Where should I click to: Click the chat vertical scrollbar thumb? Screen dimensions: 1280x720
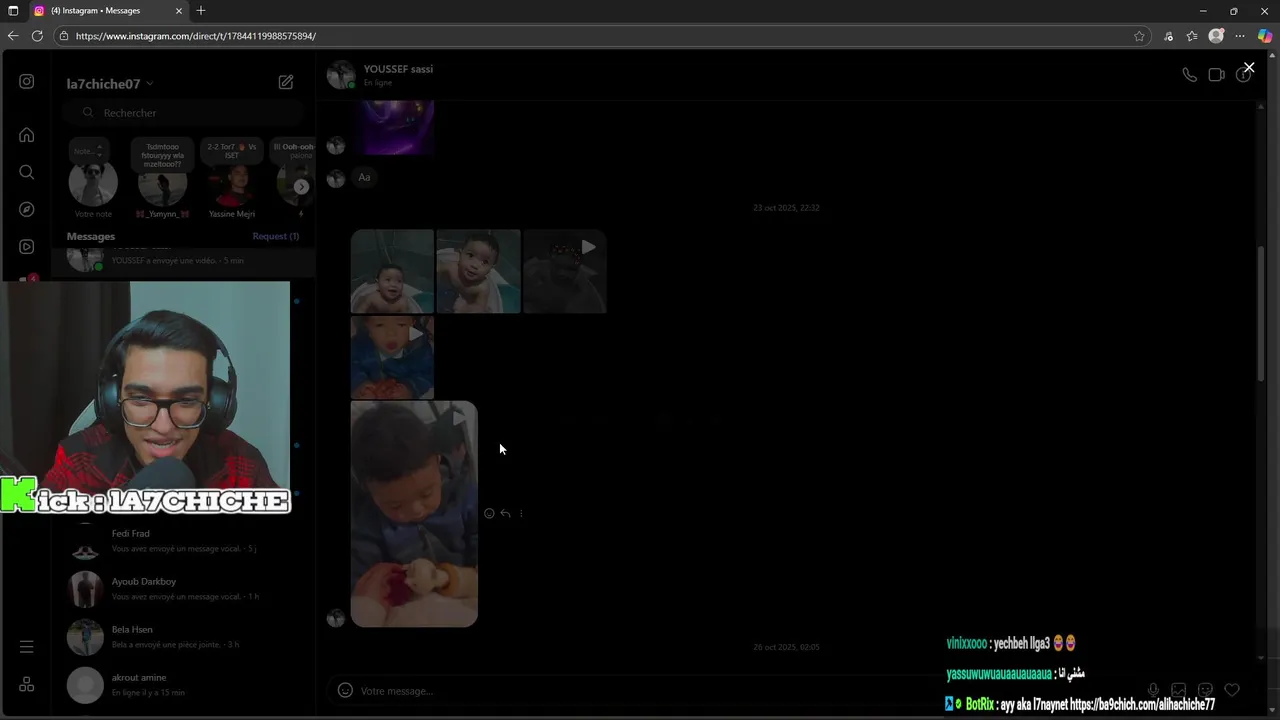[x=1260, y=312]
